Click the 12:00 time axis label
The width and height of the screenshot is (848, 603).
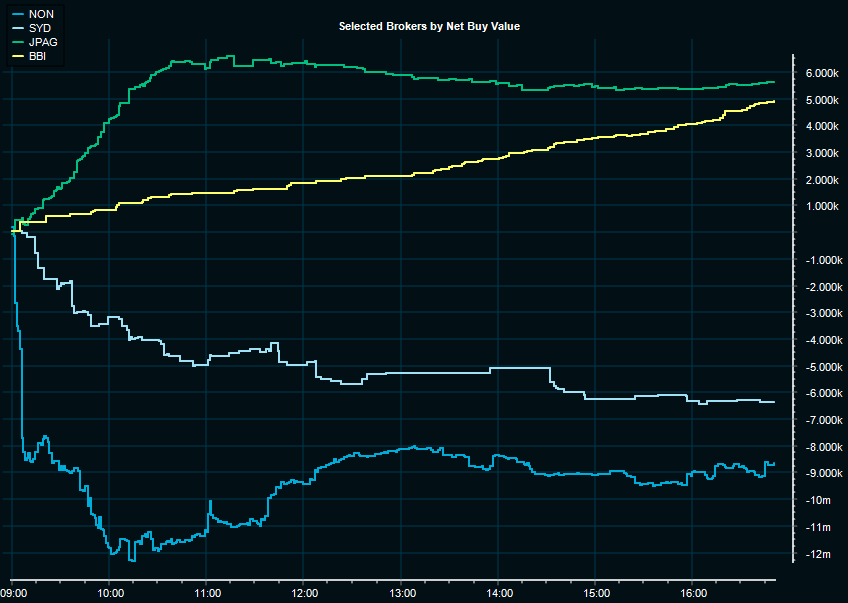click(x=303, y=592)
